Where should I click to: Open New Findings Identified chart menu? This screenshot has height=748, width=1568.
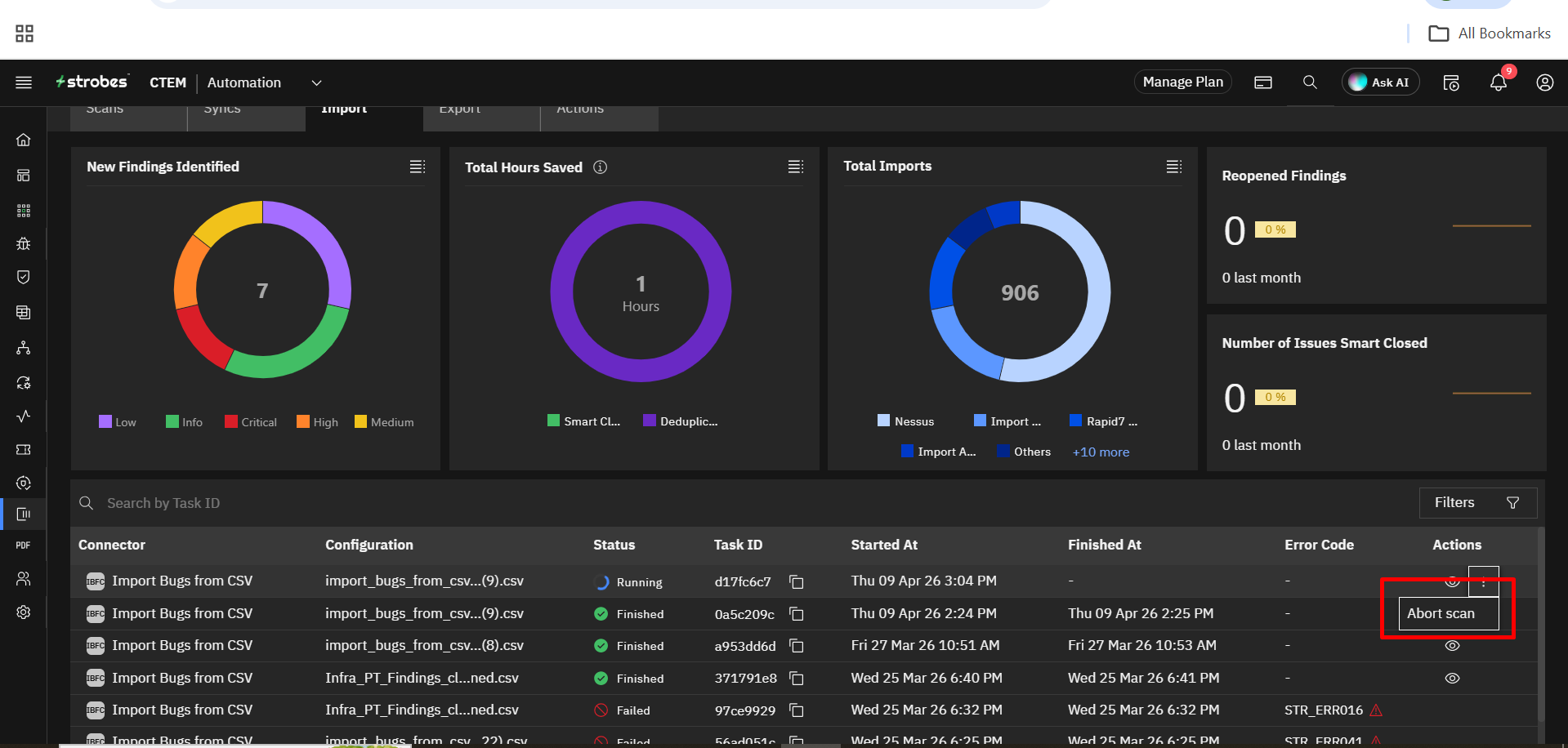[x=418, y=167]
